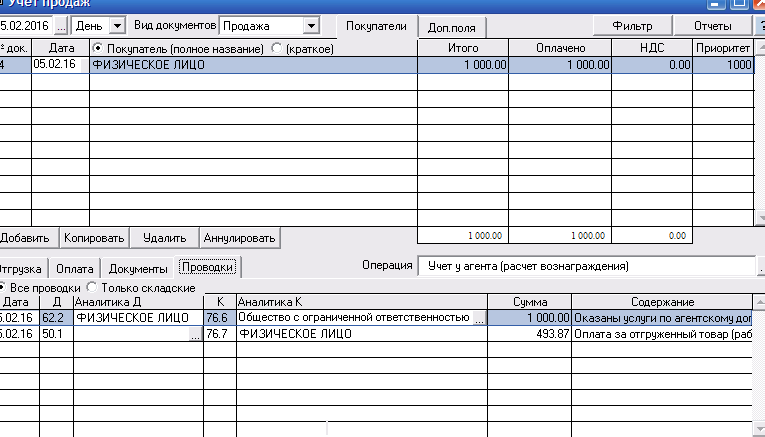This screenshot has height=437, width=765.
Task: Open the Оплата tab
Action: (75, 268)
